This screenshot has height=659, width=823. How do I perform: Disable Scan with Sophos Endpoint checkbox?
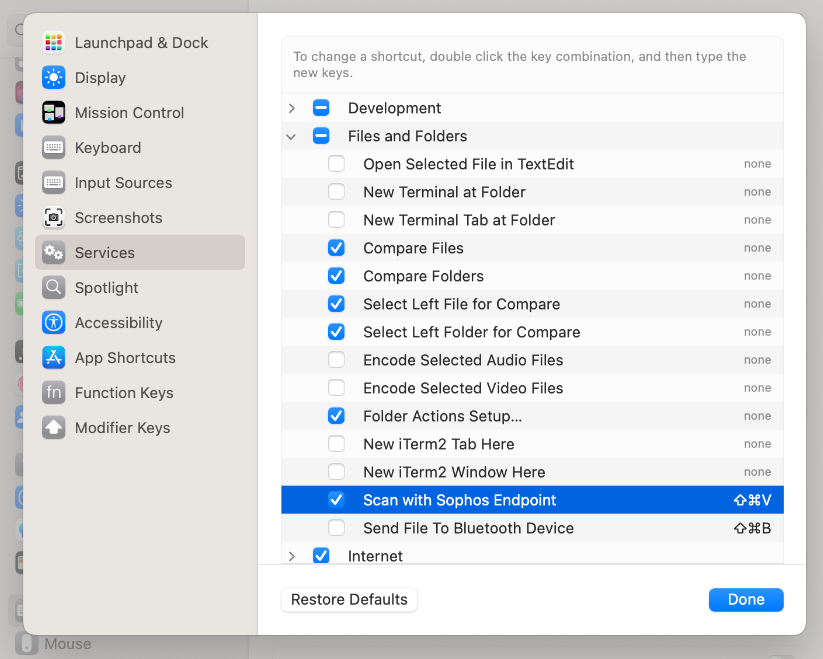(x=337, y=500)
